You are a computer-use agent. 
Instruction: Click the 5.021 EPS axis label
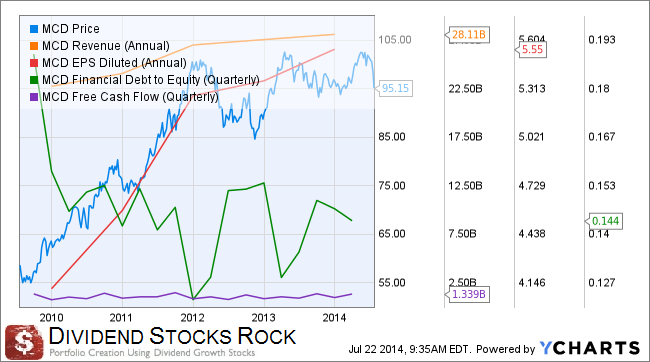click(532, 137)
